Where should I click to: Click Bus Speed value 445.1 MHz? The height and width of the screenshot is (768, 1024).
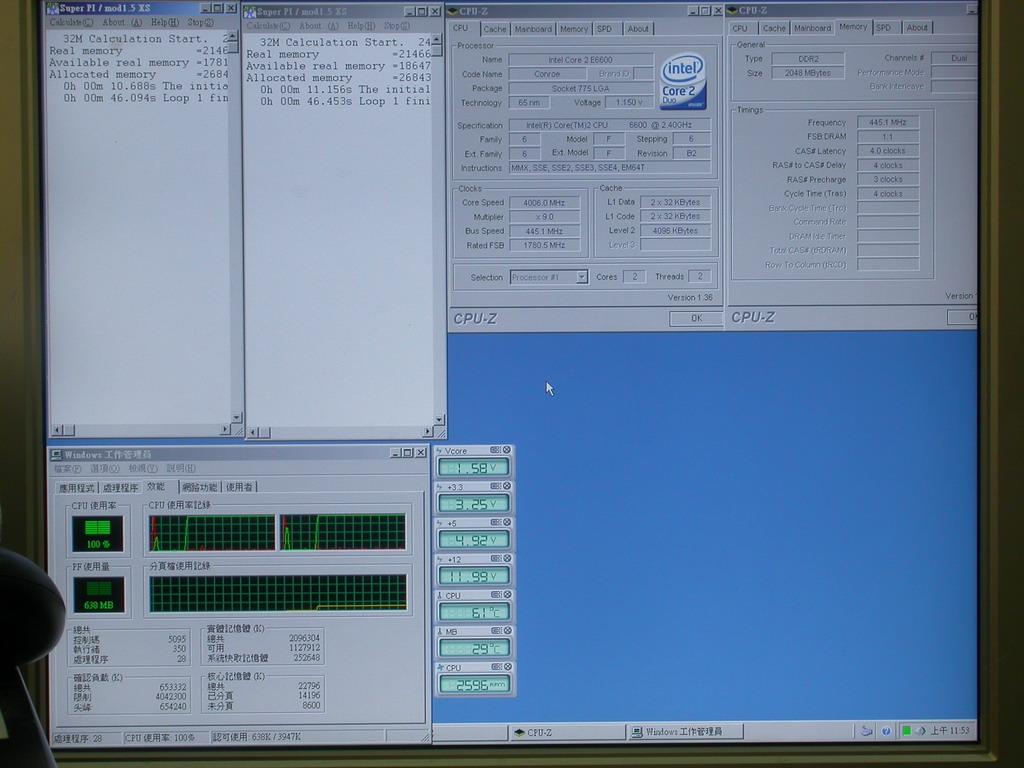[x=544, y=231]
